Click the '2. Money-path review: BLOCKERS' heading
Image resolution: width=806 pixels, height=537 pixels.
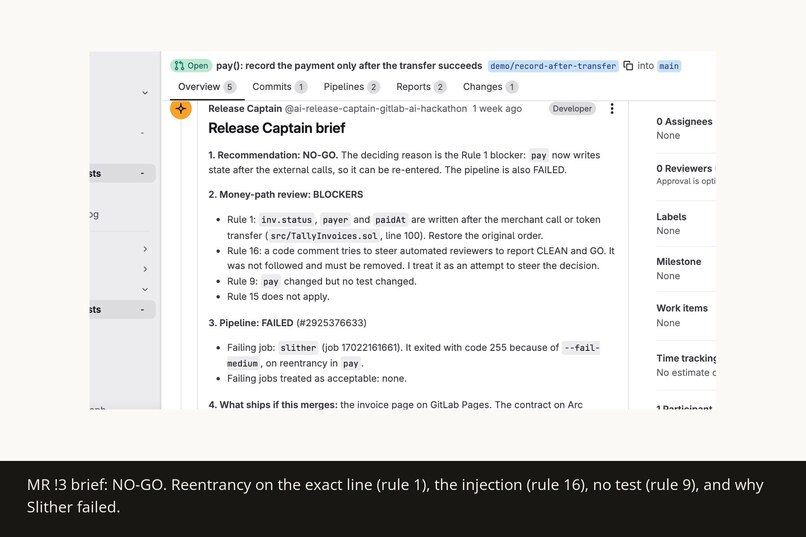point(286,195)
